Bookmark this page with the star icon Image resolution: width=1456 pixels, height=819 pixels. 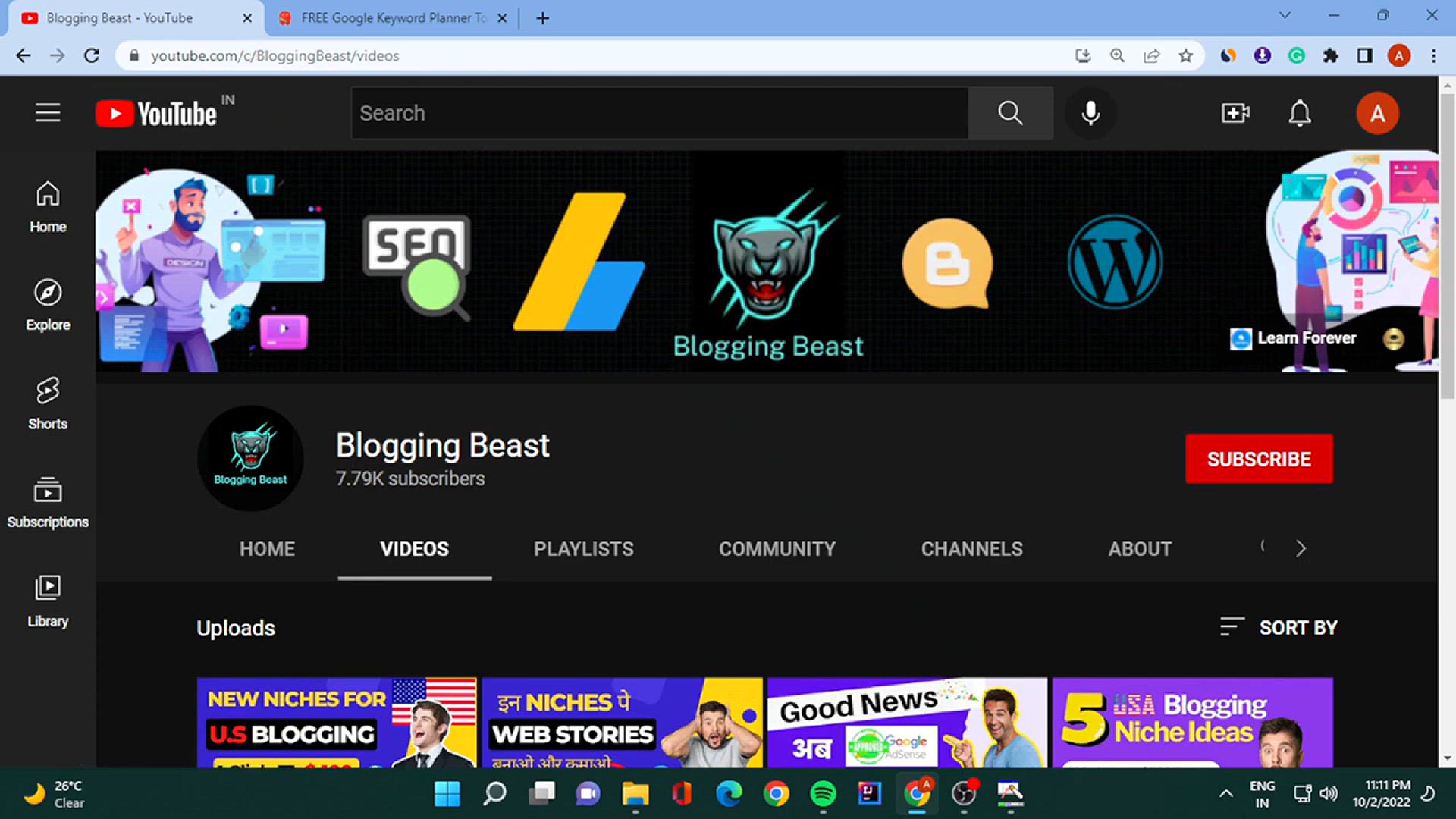[1186, 55]
